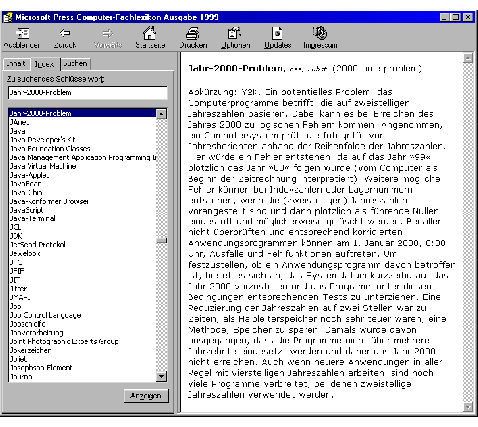Viewport: 478px width, 427px height.
Task: Select the Java entry in index
Action: 17,131
